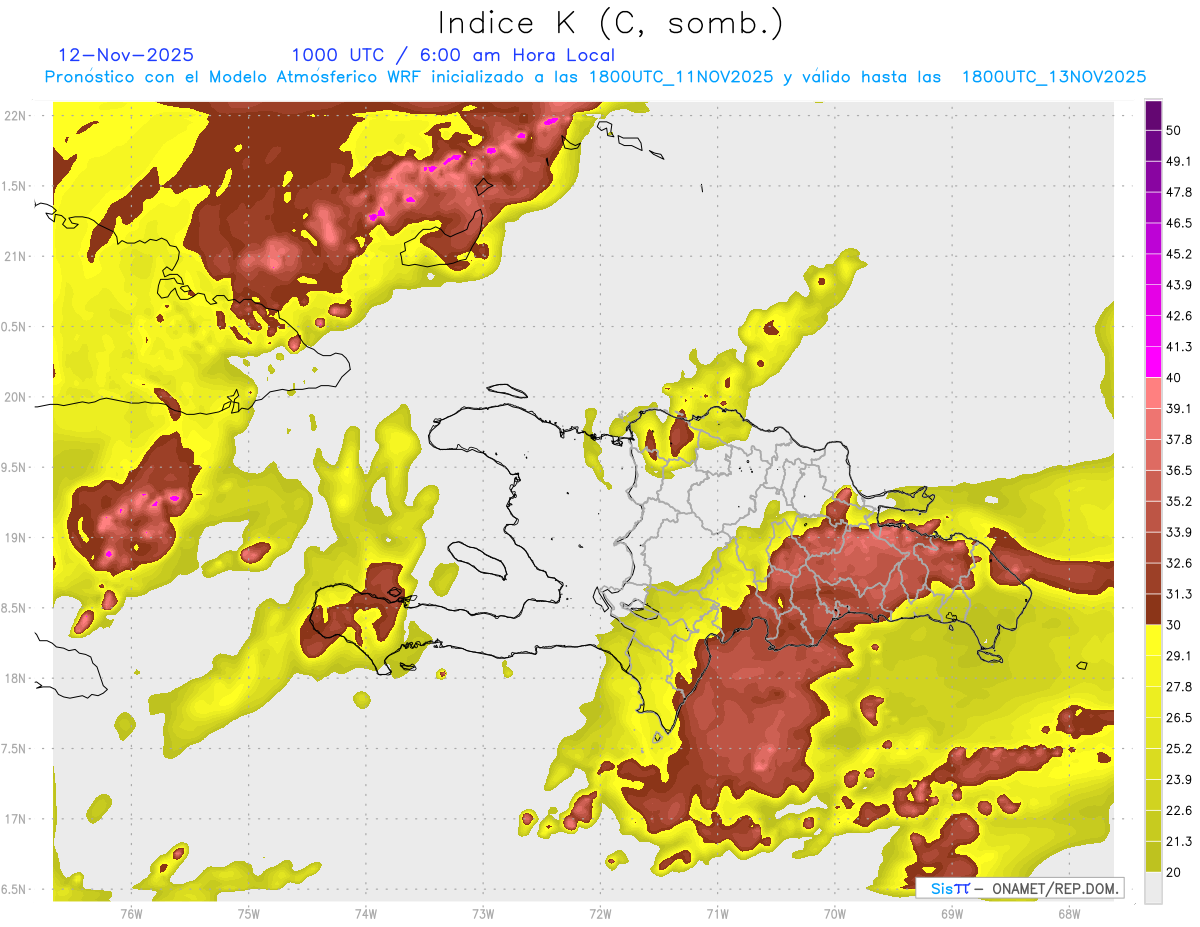Click the '31.3' legend value

(x=1179, y=594)
